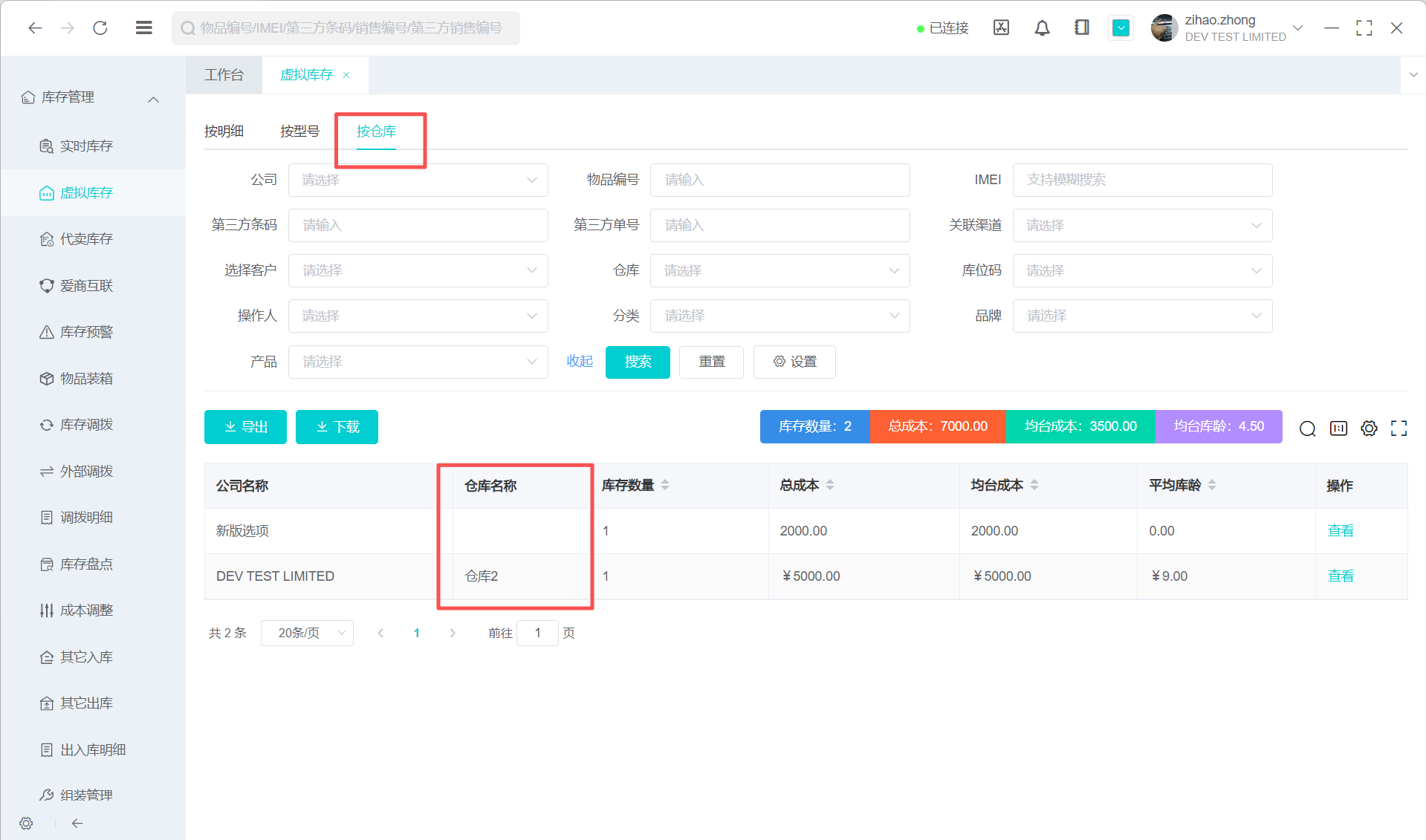The height and width of the screenshot is (840, 1426).
Task: Click the table density icon
Action: click(1338, 428)
